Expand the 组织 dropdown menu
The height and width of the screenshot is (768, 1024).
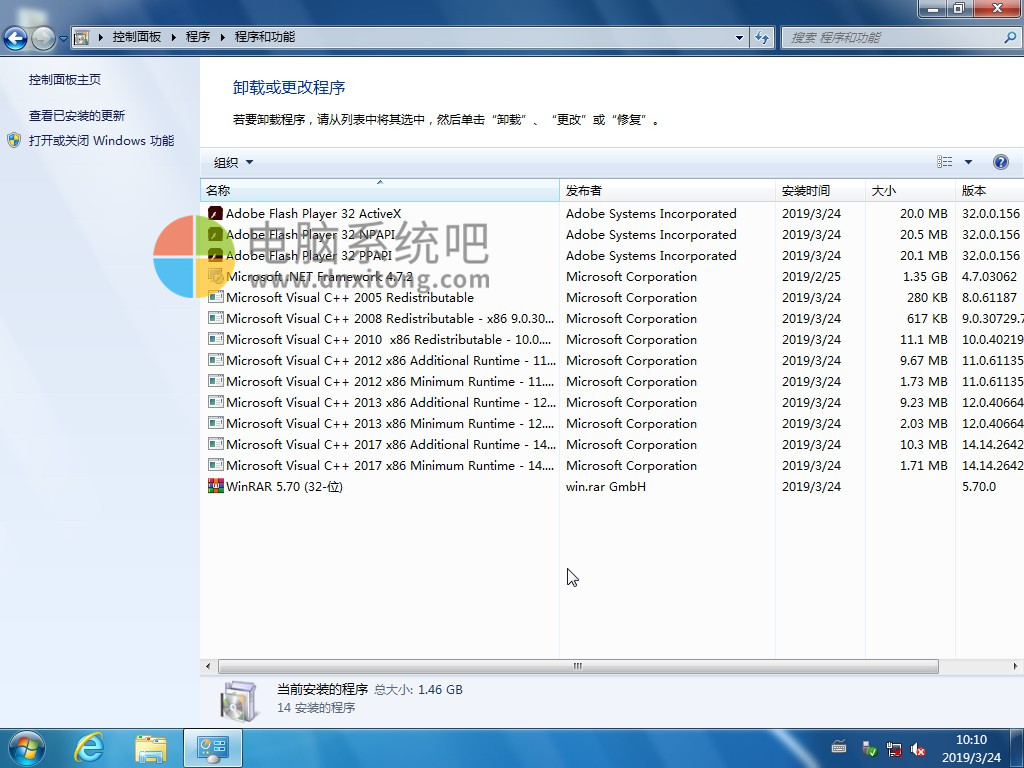(234, 162)
